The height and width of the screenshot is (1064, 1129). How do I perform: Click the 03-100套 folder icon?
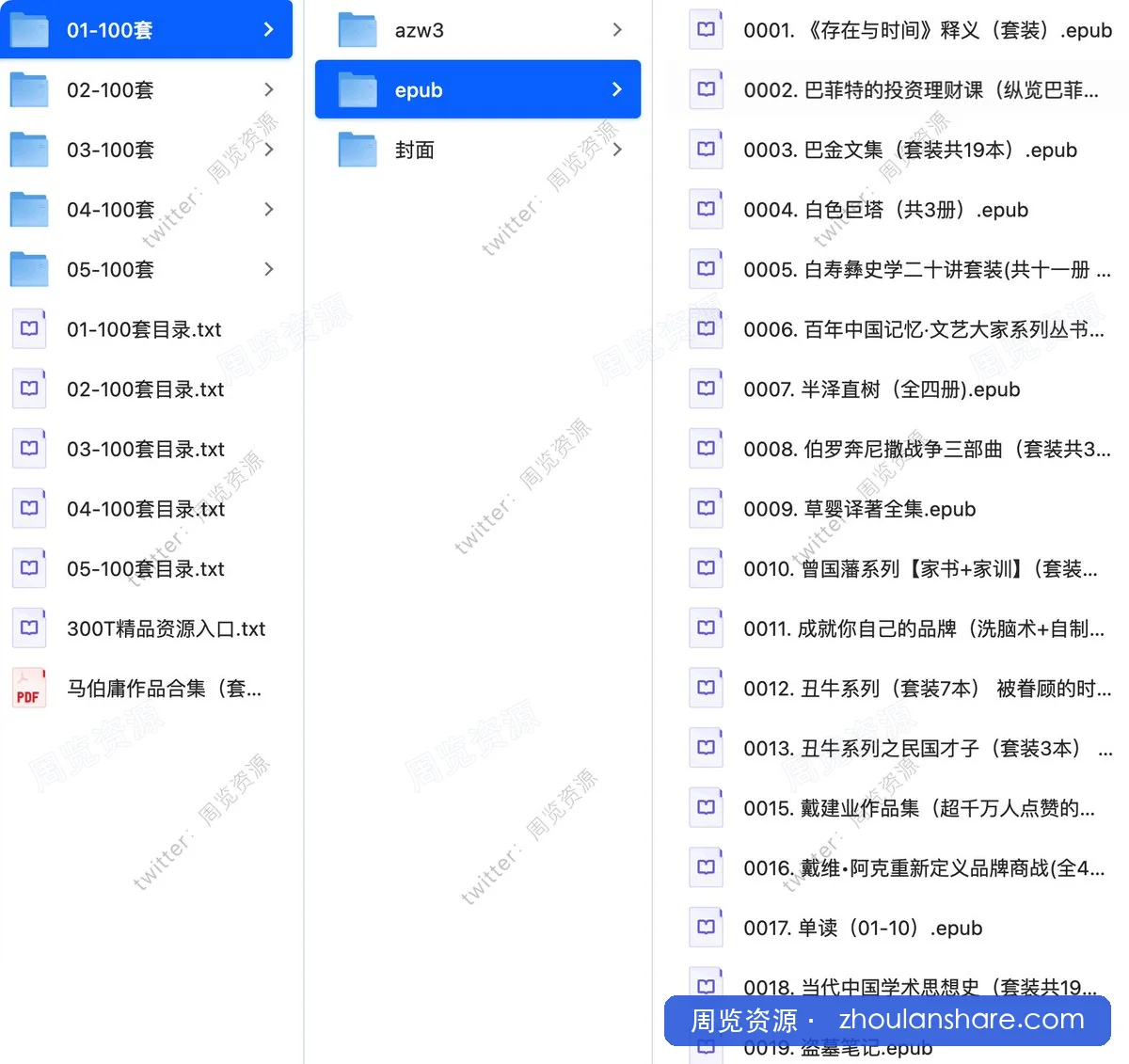pos(29,150)
